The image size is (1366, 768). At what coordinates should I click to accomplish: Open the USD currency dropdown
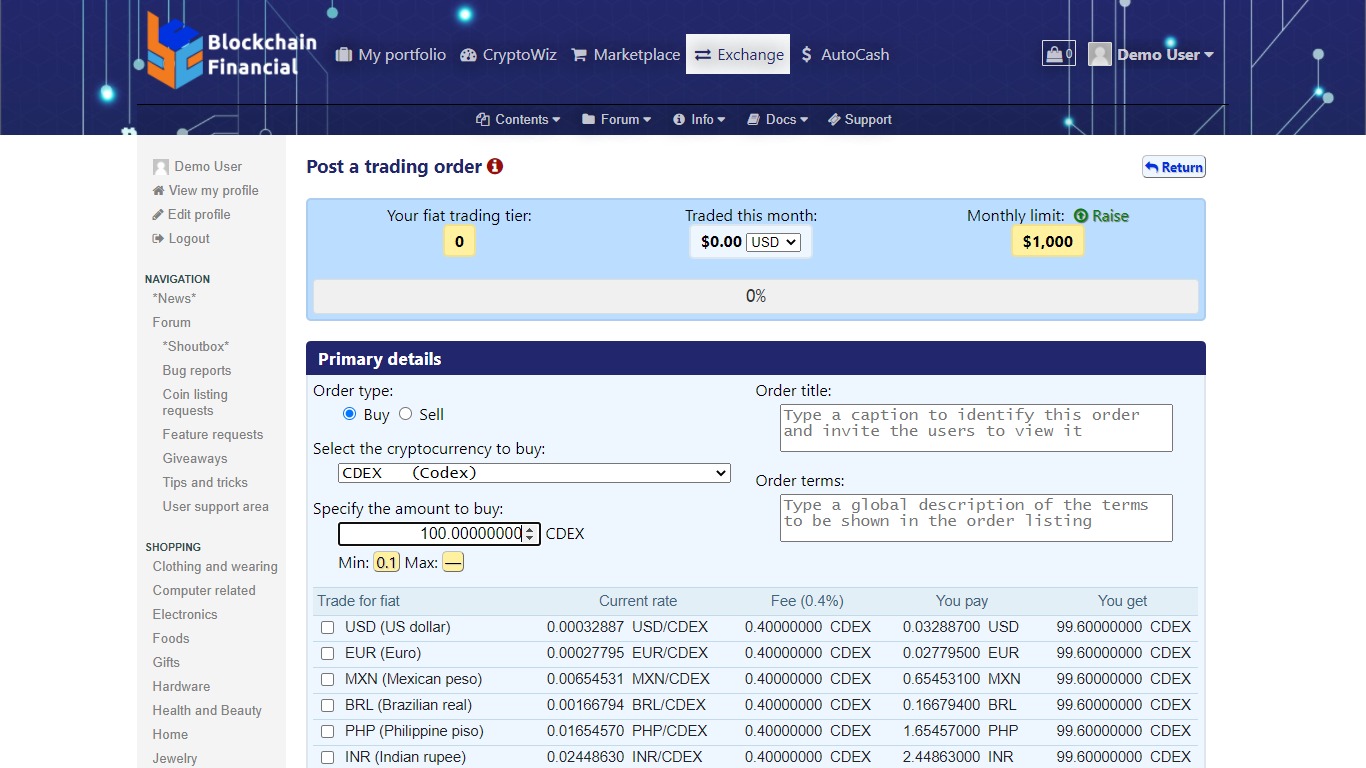tap(773, 242)
